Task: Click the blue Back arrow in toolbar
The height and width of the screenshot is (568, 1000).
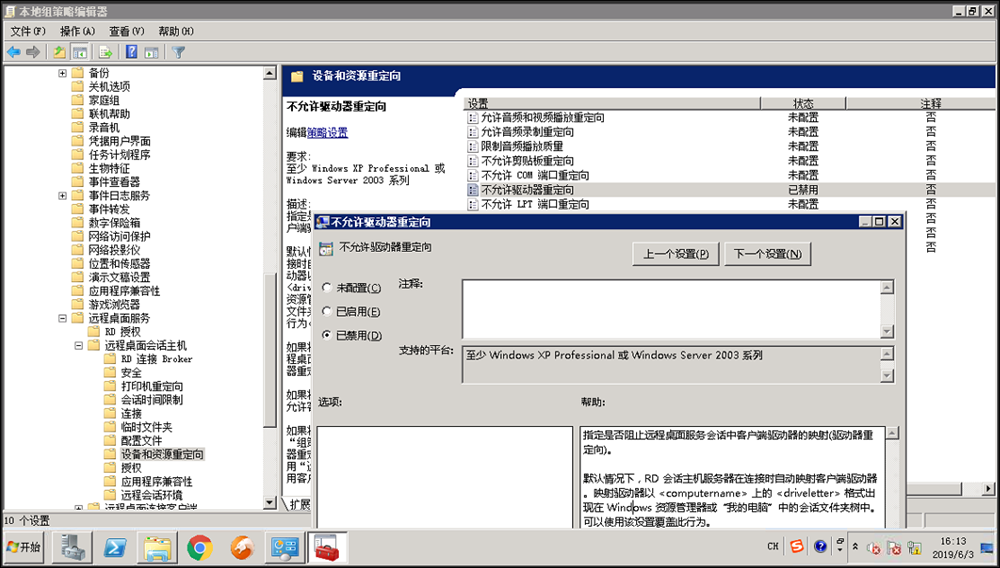Action: 14,52
